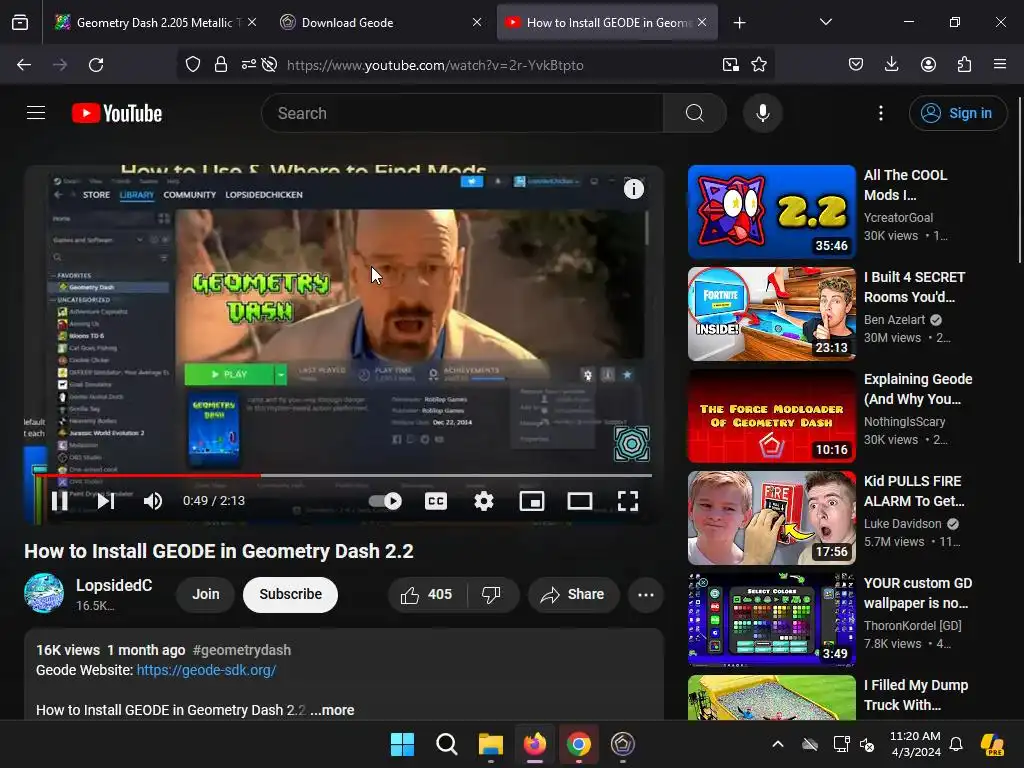This screenshot has width=1024, height=768.
Task: Open the Firefox View icon
Action: 20,23
